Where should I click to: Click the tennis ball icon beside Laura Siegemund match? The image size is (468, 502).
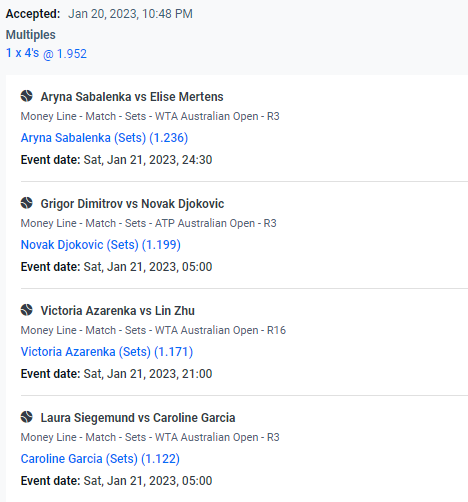(x=27, y=417)
